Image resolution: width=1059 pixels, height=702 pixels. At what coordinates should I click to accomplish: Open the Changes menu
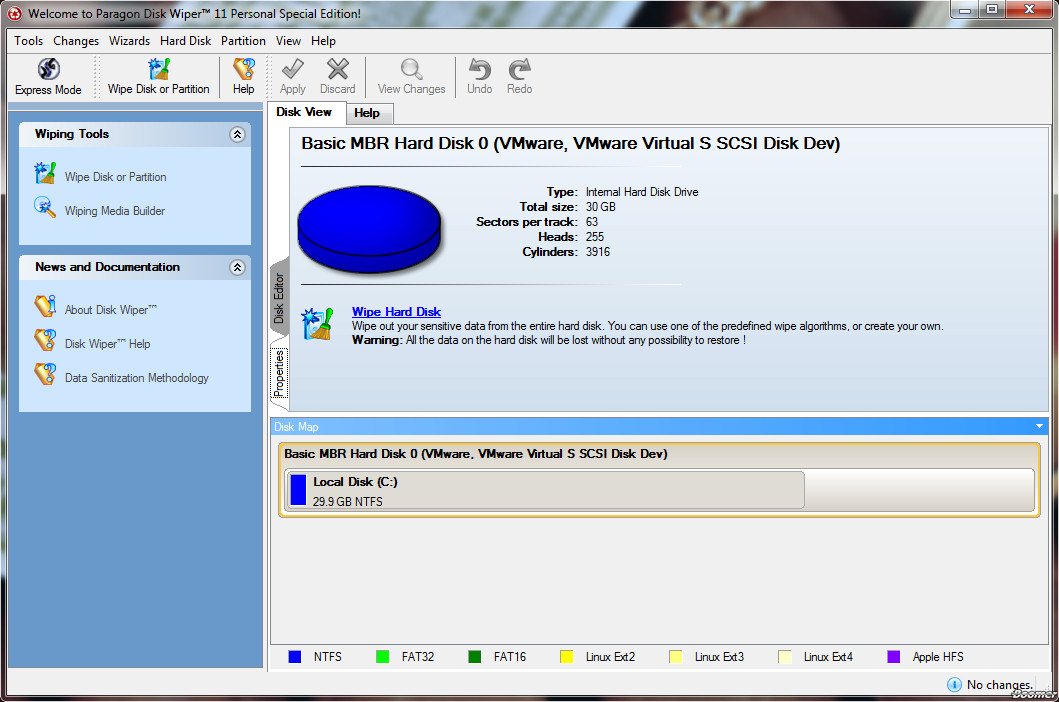pos(76,41)
